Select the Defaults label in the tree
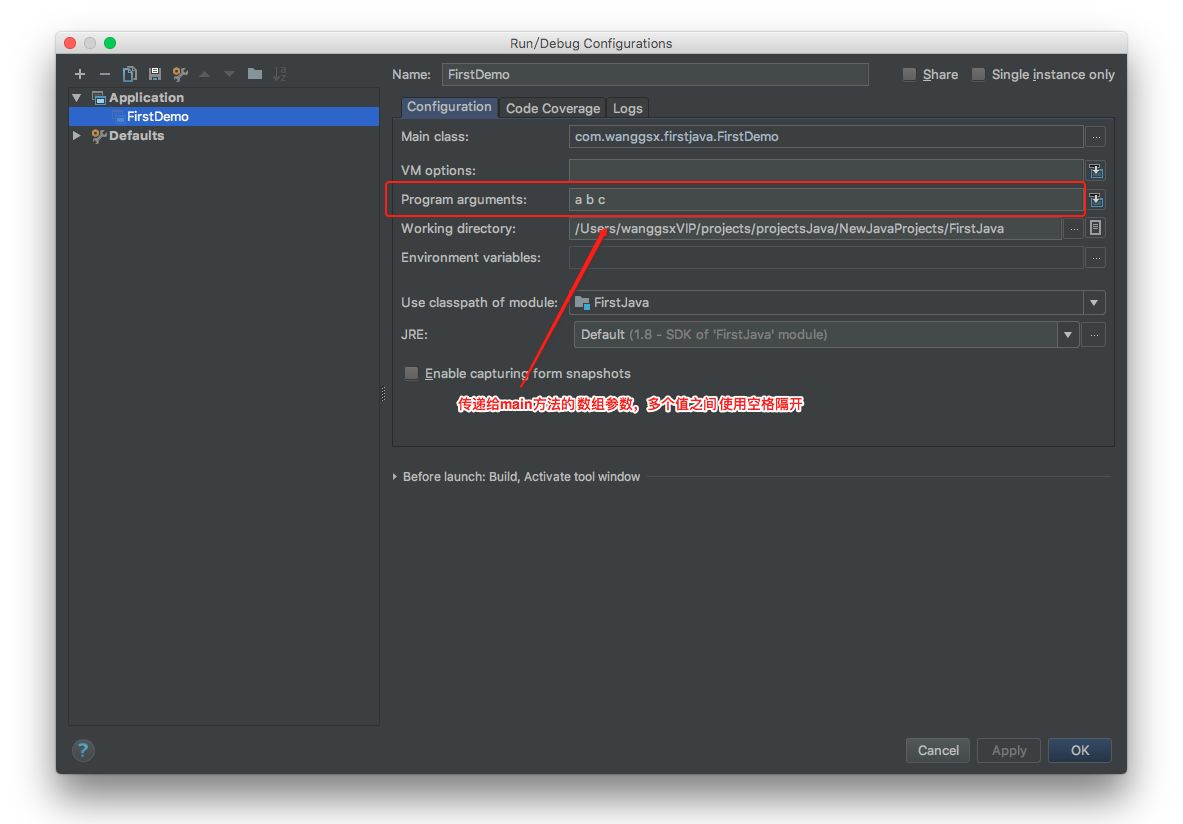Image resolution: width=1183 pixels, height=824 pixels. (x=136, y=136)
